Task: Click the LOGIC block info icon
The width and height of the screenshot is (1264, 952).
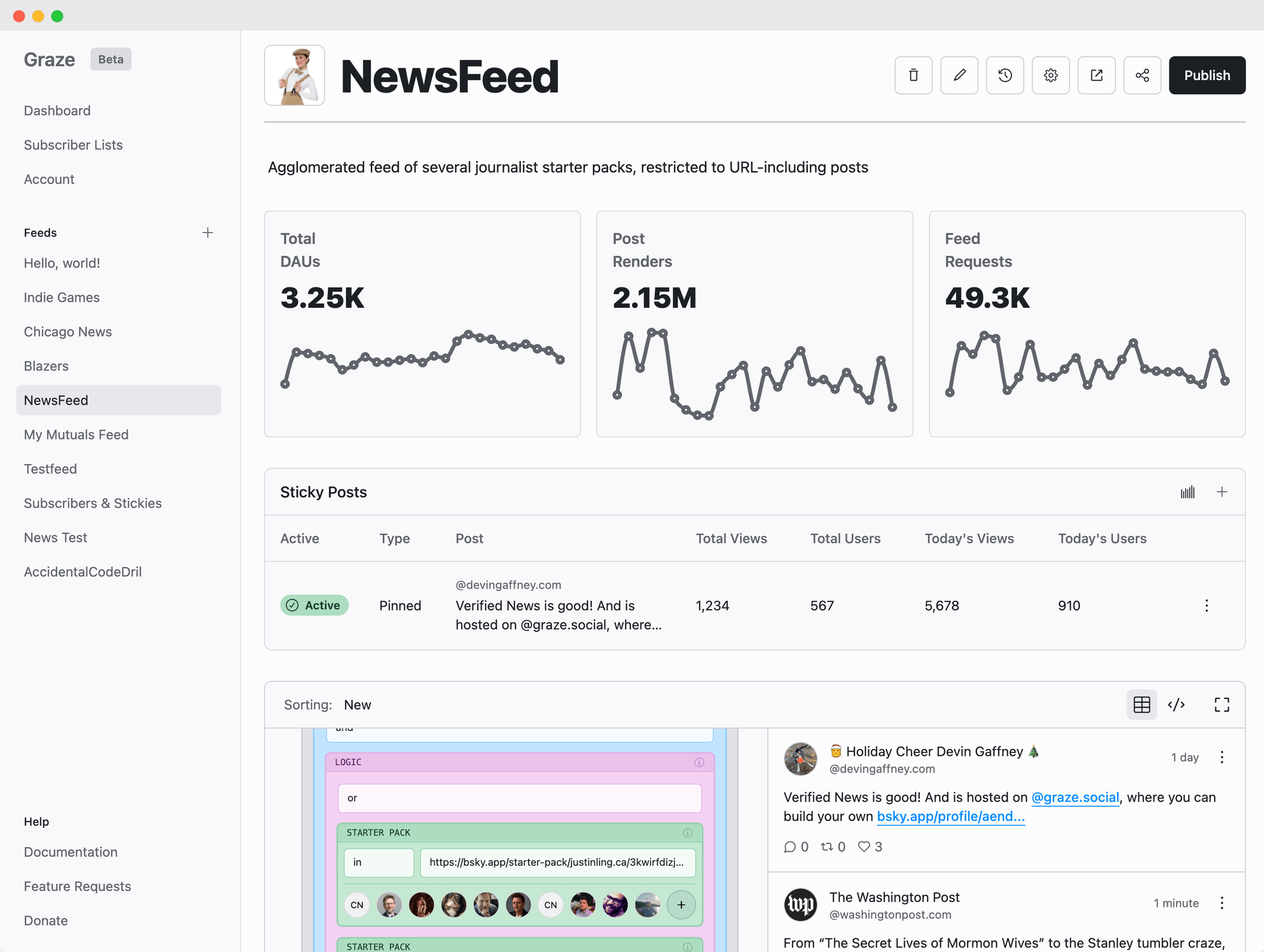Action: point(699,763)
